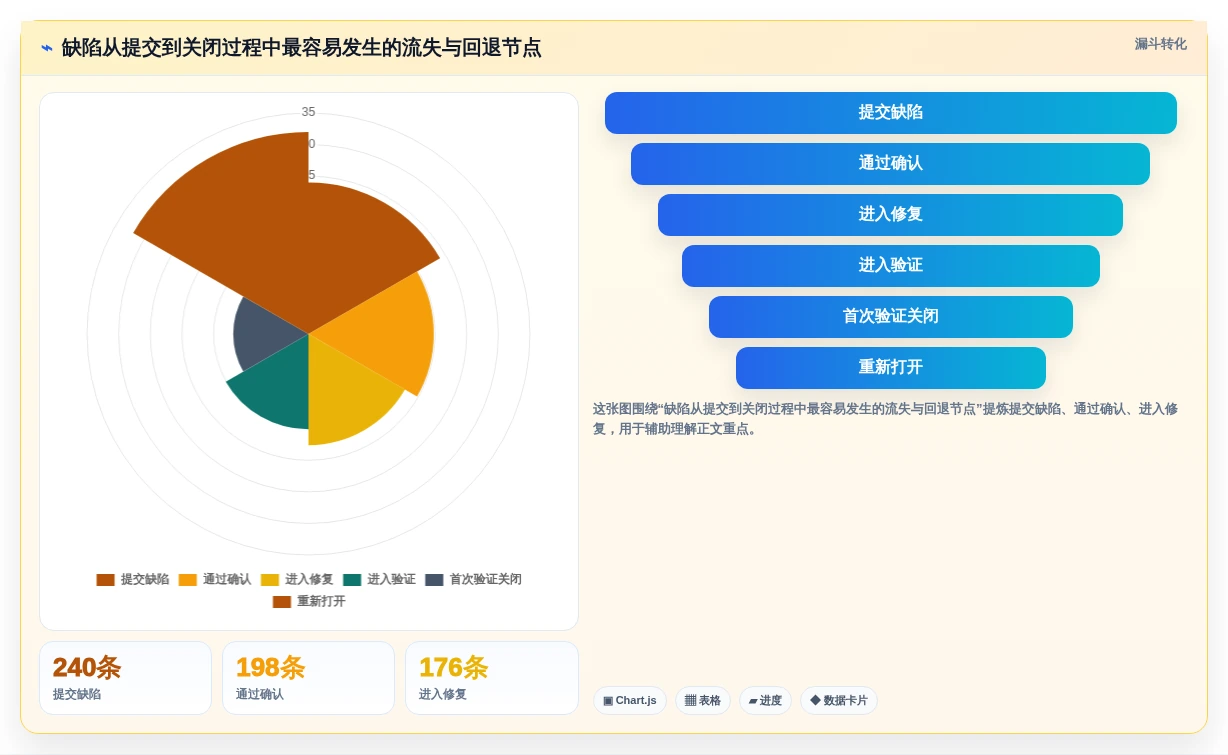1228x755 pixels.
Task: Toggle the 进入验证 legend swatch
Action: (x=352, y=580)
